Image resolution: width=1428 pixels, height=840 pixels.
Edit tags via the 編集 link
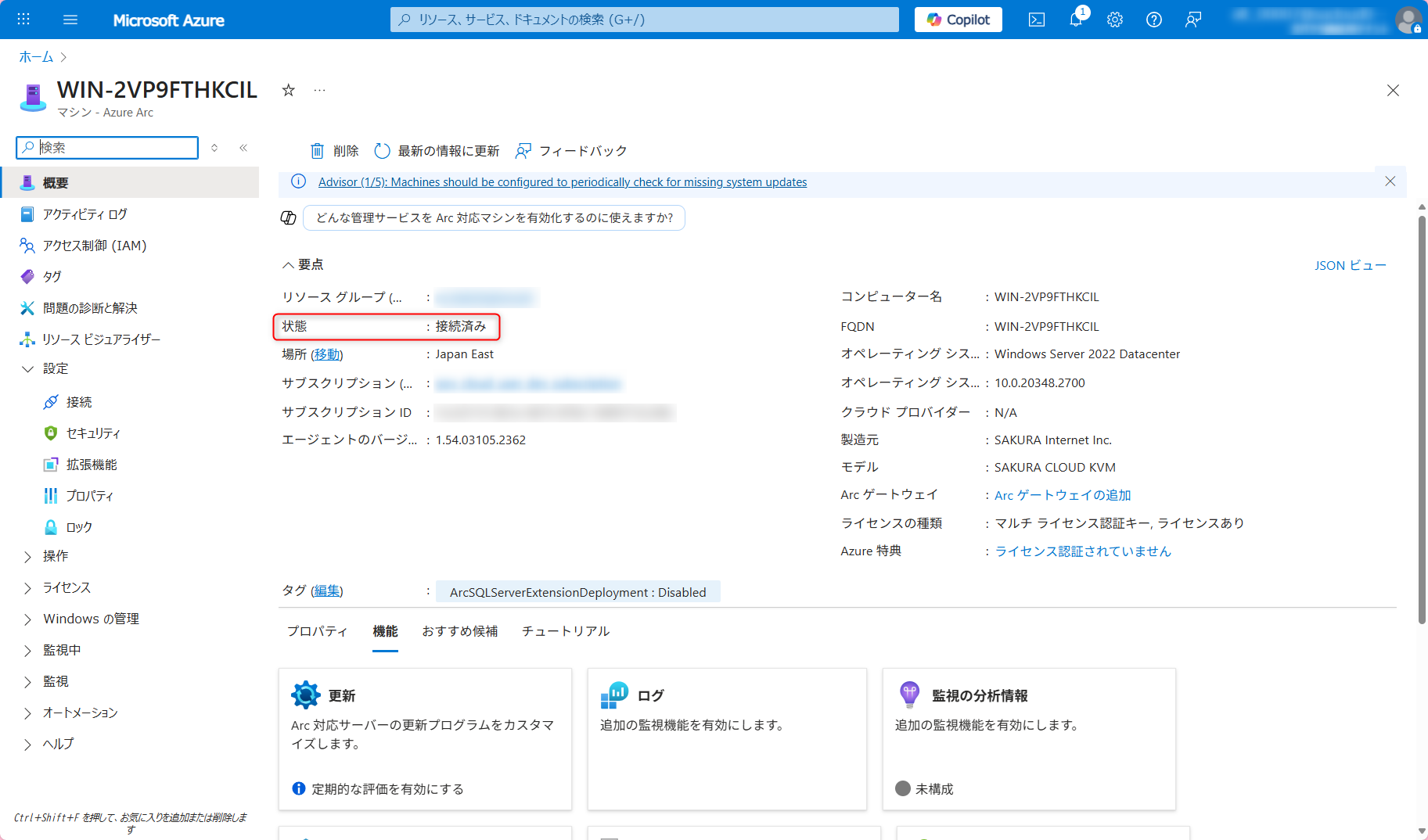point(327,591)
